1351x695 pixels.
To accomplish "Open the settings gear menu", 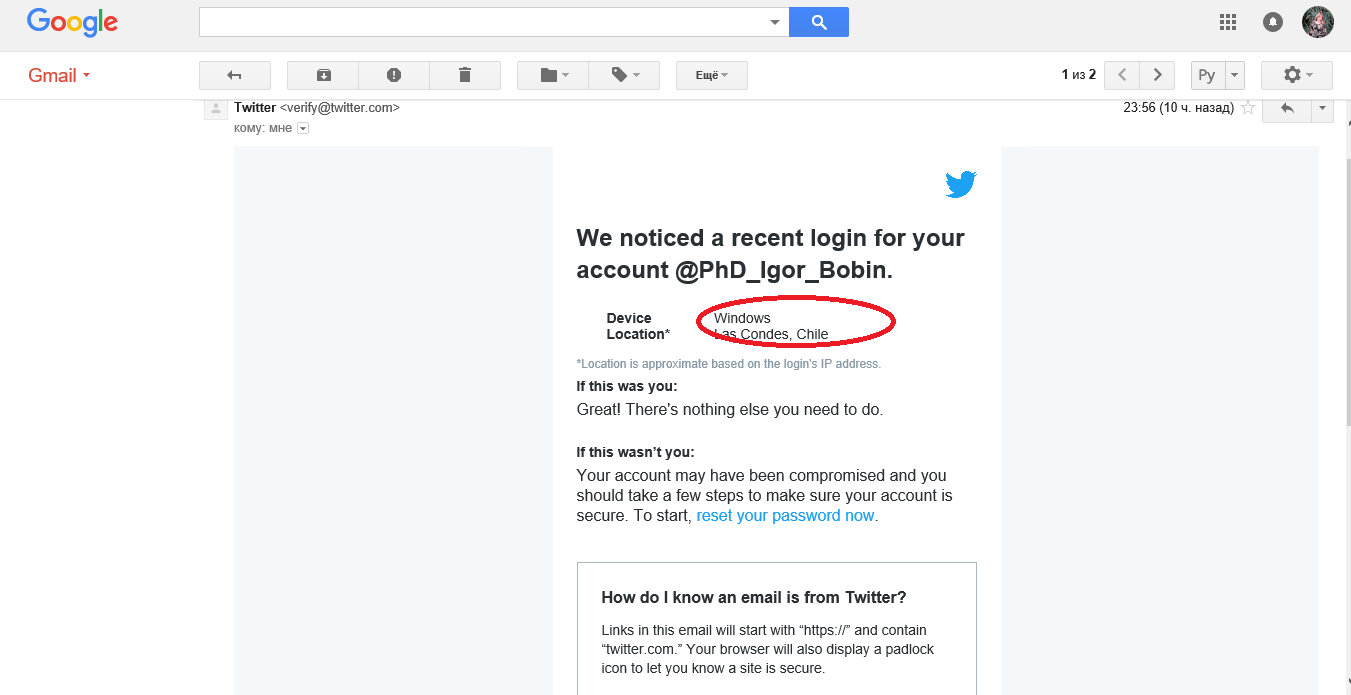I will (1297, 75).
